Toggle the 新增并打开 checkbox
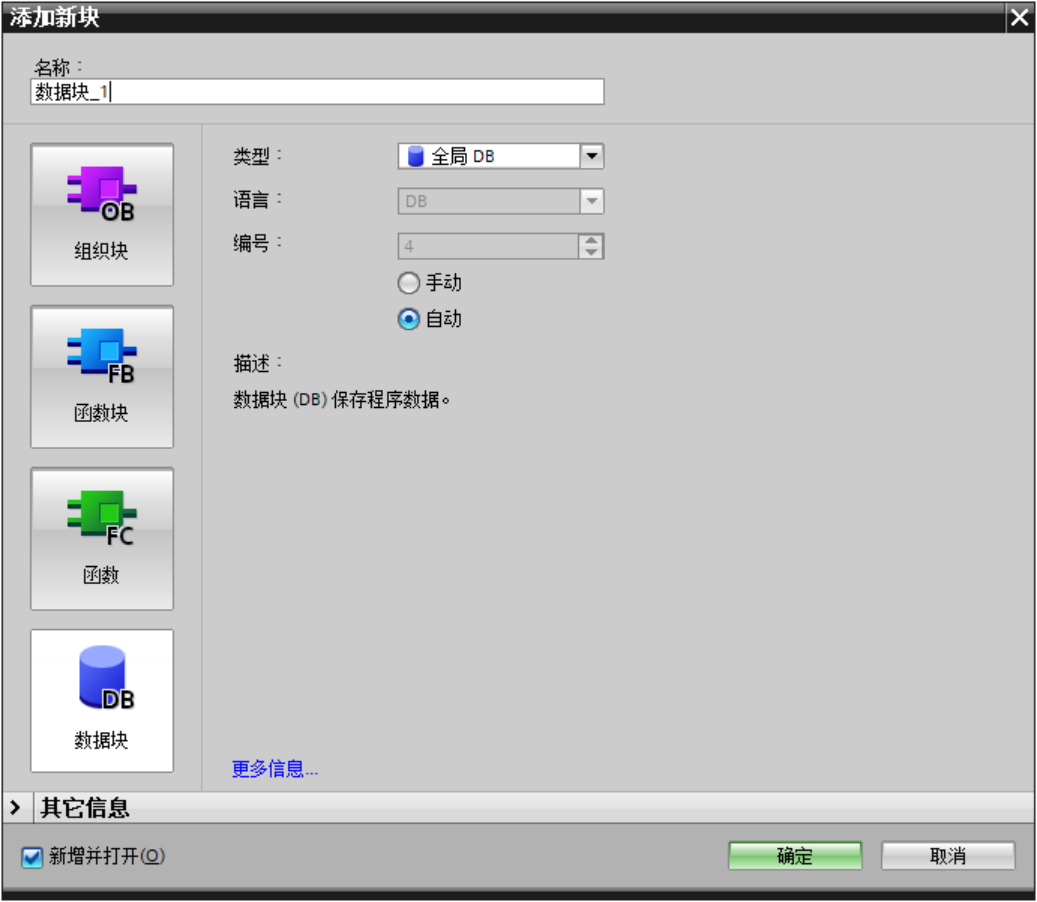This screenshot has height=902, width=1037. coord(33,857)
